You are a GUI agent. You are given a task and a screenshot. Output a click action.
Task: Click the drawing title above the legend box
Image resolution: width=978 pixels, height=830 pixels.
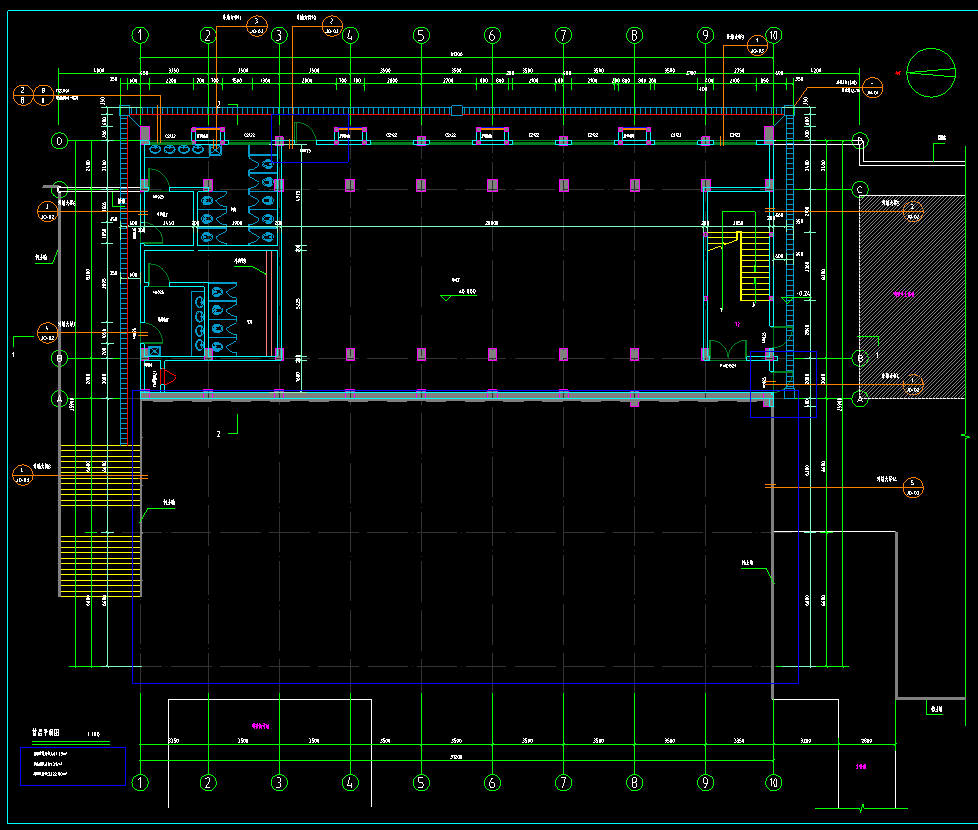pyautogui.click(x=48, y=733)
